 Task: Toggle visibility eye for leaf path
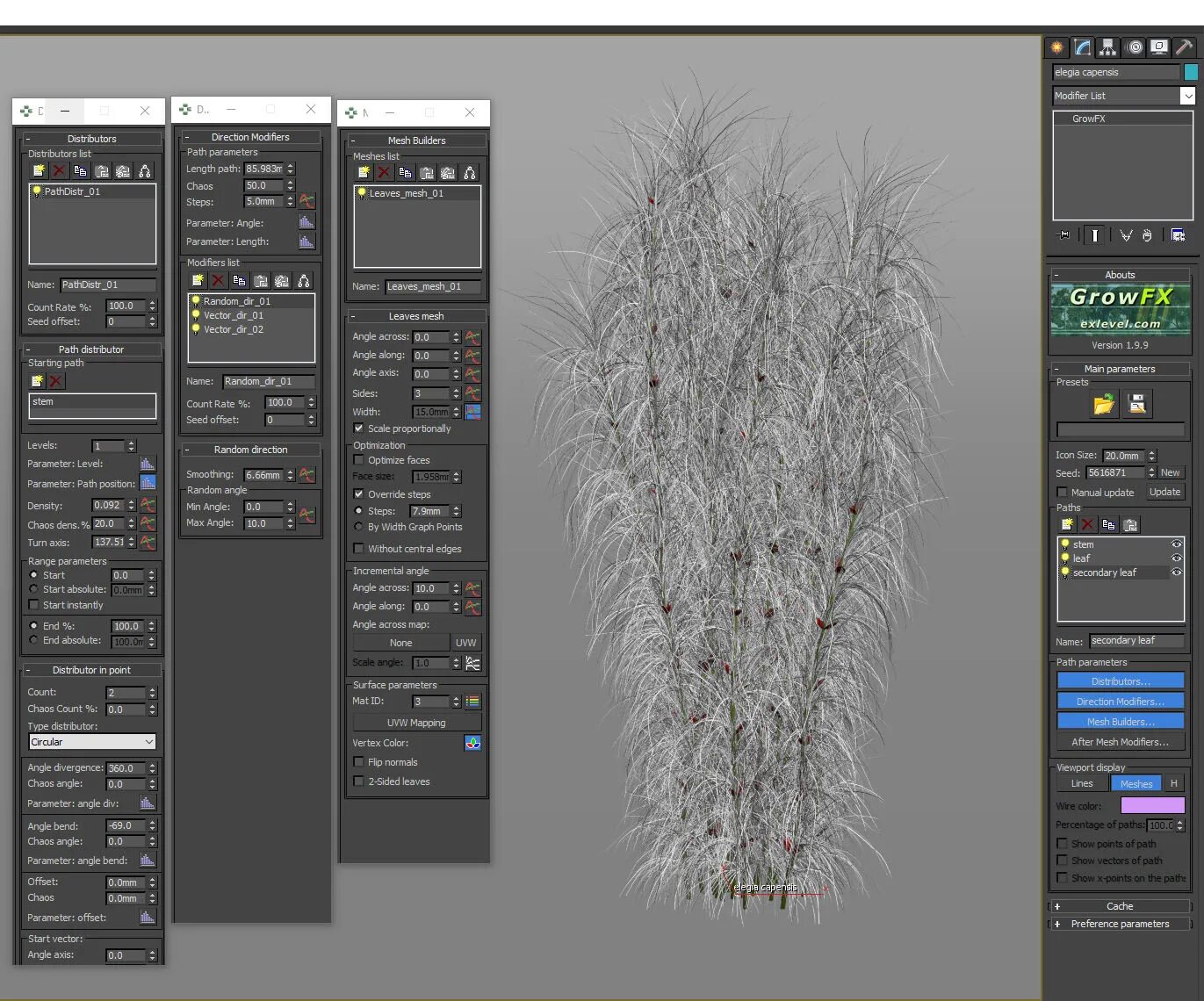(1177, 558)
